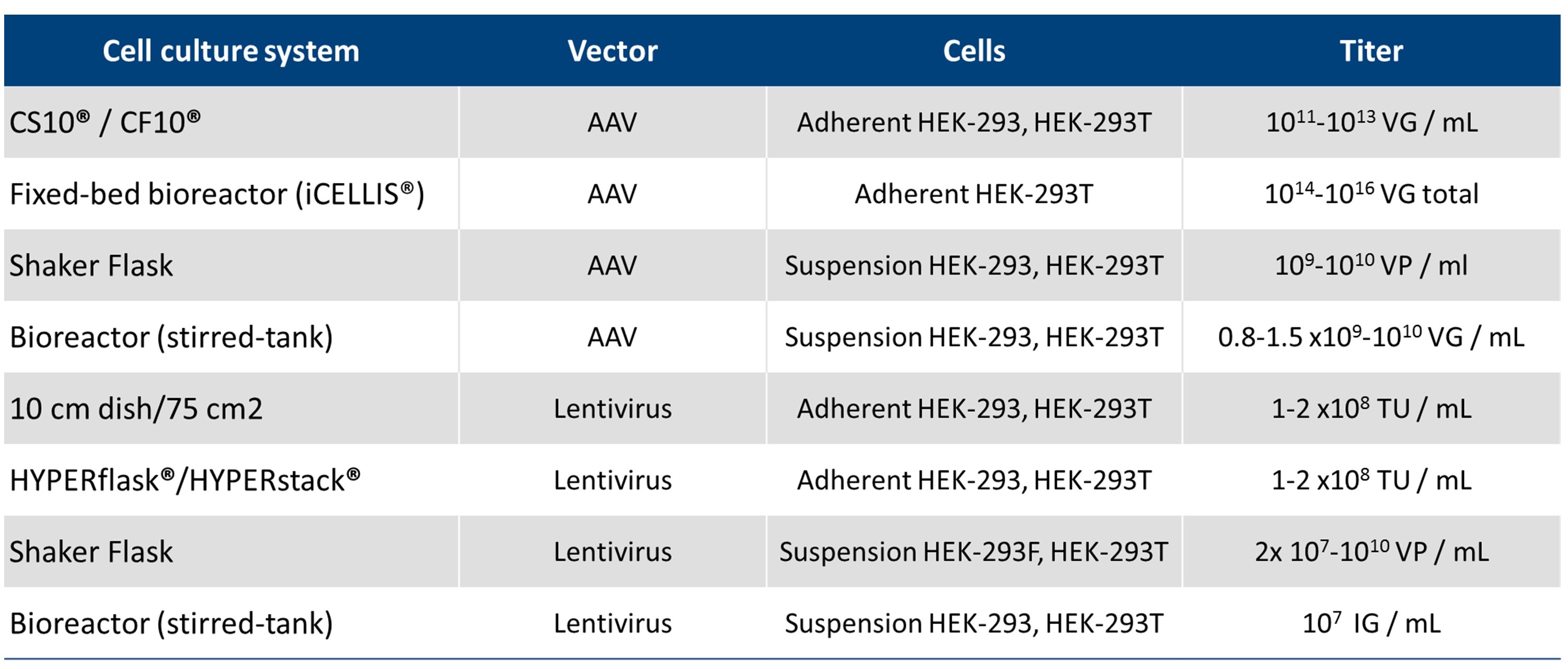Click the titer cell in the CS10 / CF10 row
This screenshot has height=669, width=1568.
click(x=1371, y=122)
